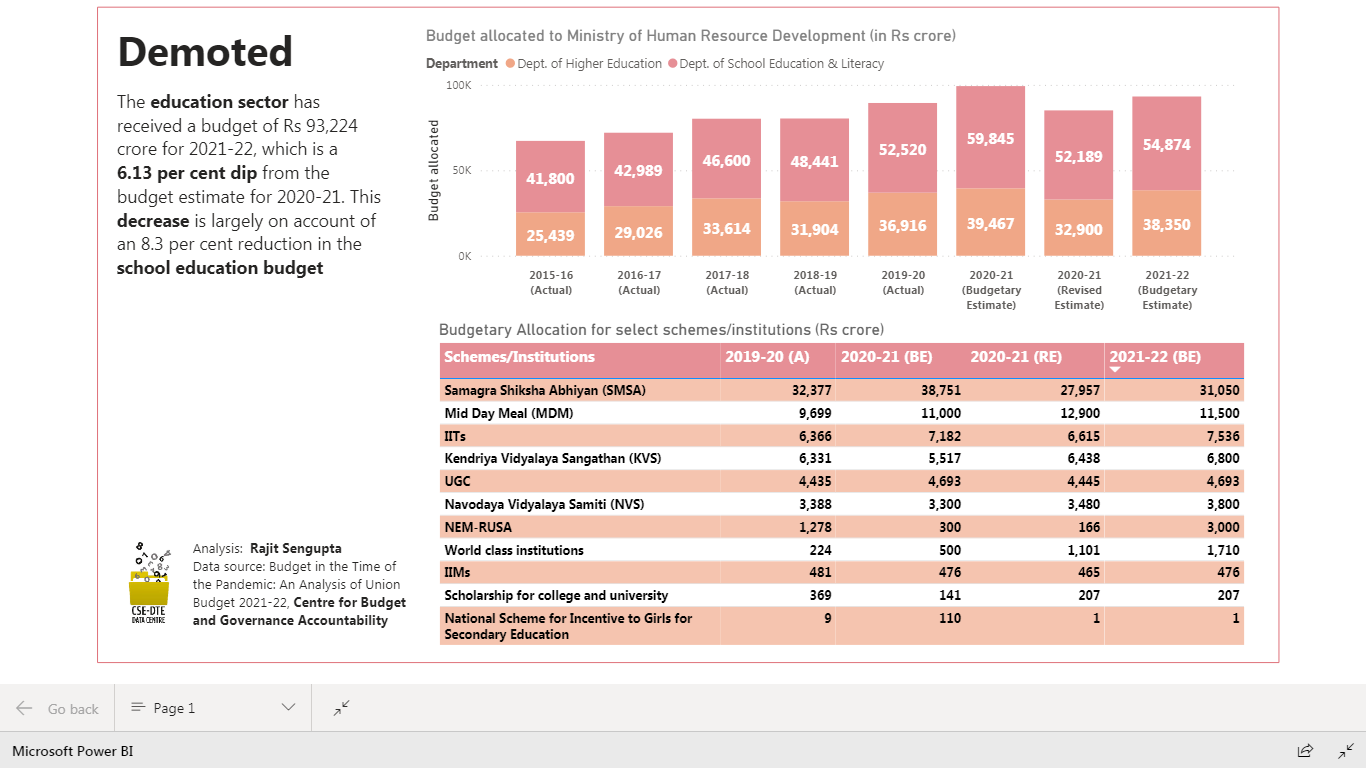The image size is (1366, 768).
Task: Click the Dept. of School Education & Literacy legend swatch
Action: pos(672,63)
